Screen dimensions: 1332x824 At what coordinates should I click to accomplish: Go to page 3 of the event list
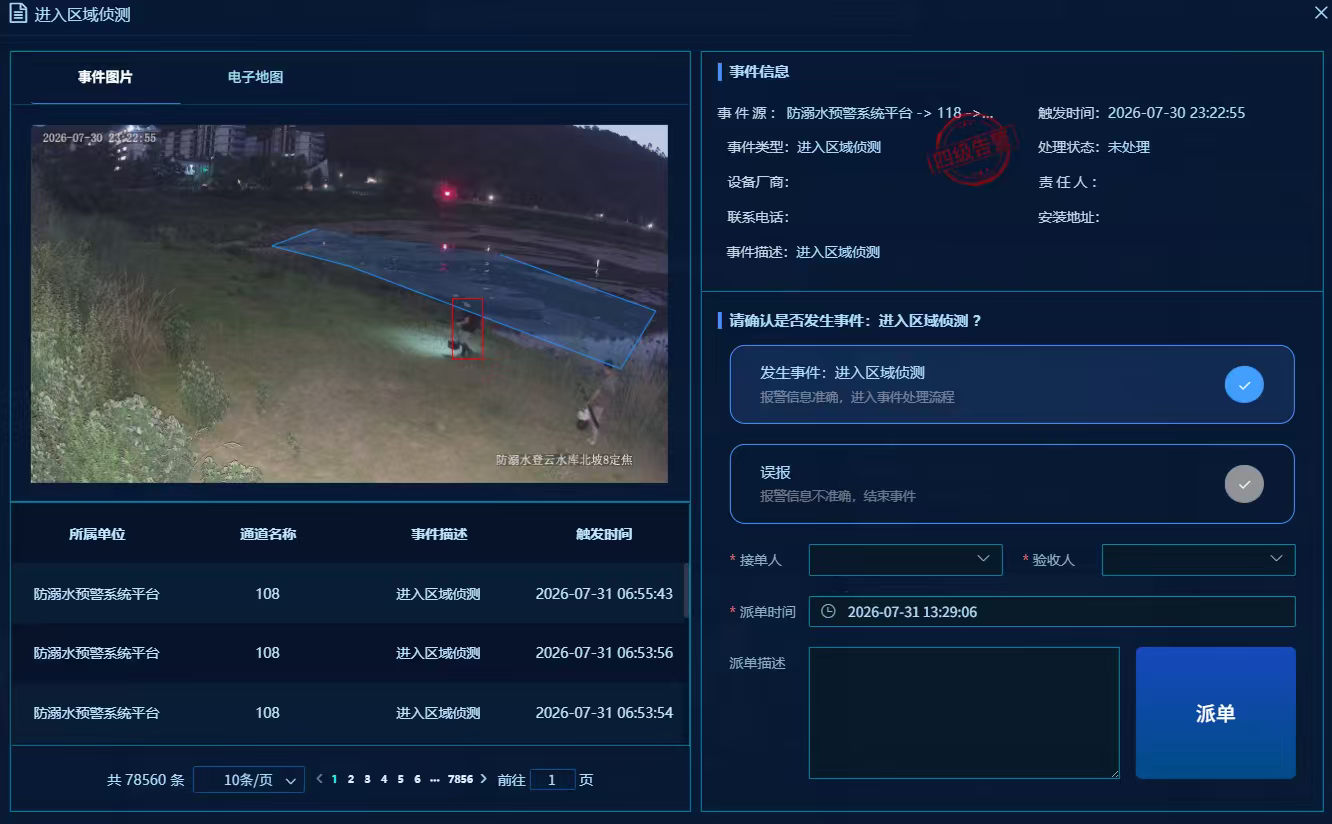[368, 779]
